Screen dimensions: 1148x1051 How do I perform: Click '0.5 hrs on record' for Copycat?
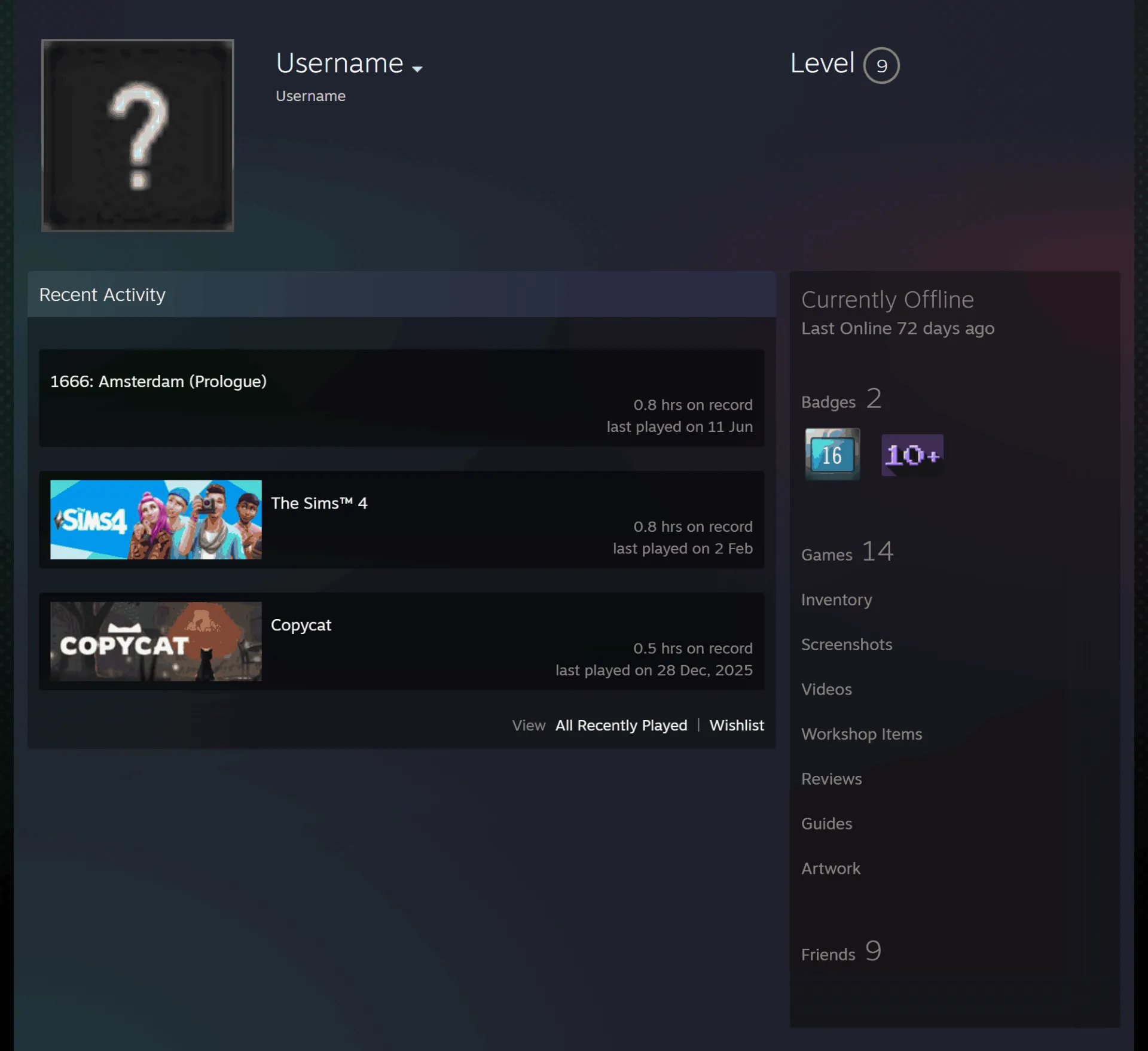click(x=693, y=648)
